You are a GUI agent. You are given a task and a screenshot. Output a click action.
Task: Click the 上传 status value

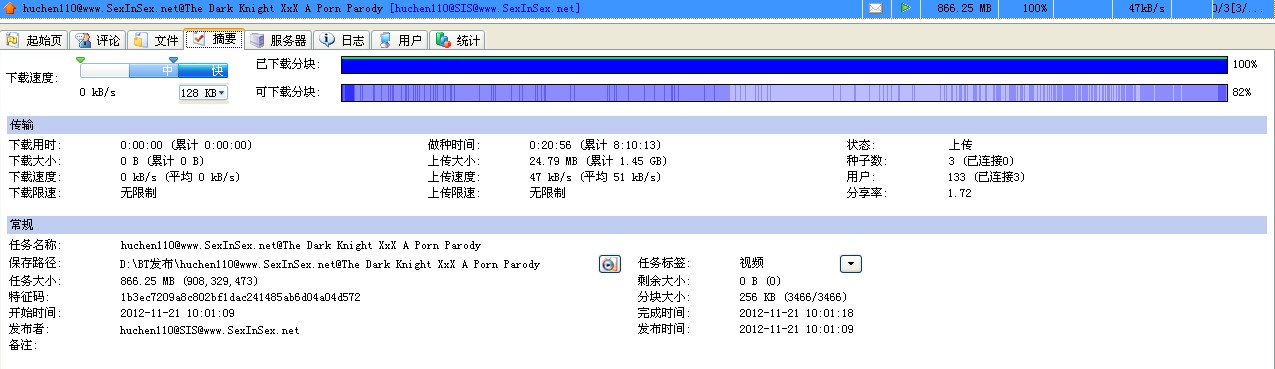point(959,145)
